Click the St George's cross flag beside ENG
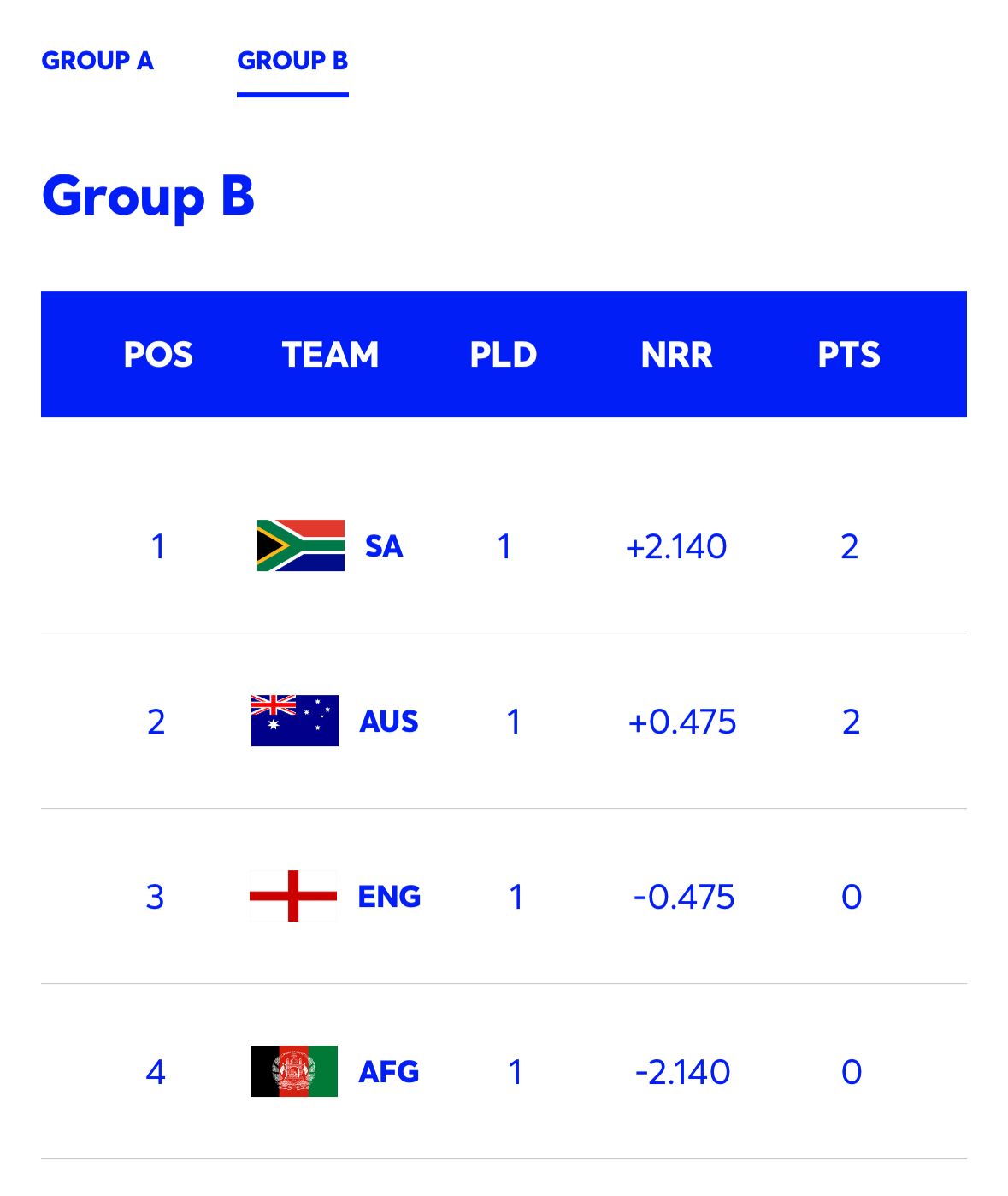The width and height of the screenshot is (1008, 1196). pos(295,896)
